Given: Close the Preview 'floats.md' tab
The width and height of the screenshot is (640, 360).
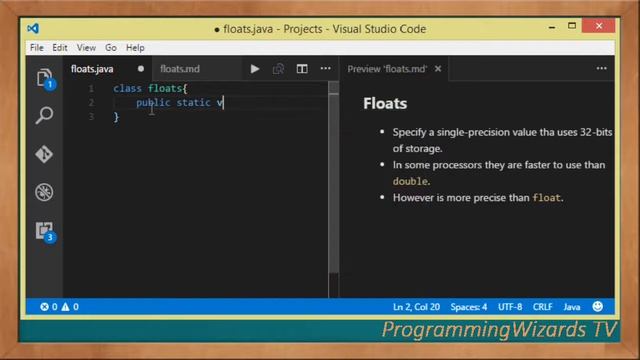Looking at the screenshot, I should [438, 69].
